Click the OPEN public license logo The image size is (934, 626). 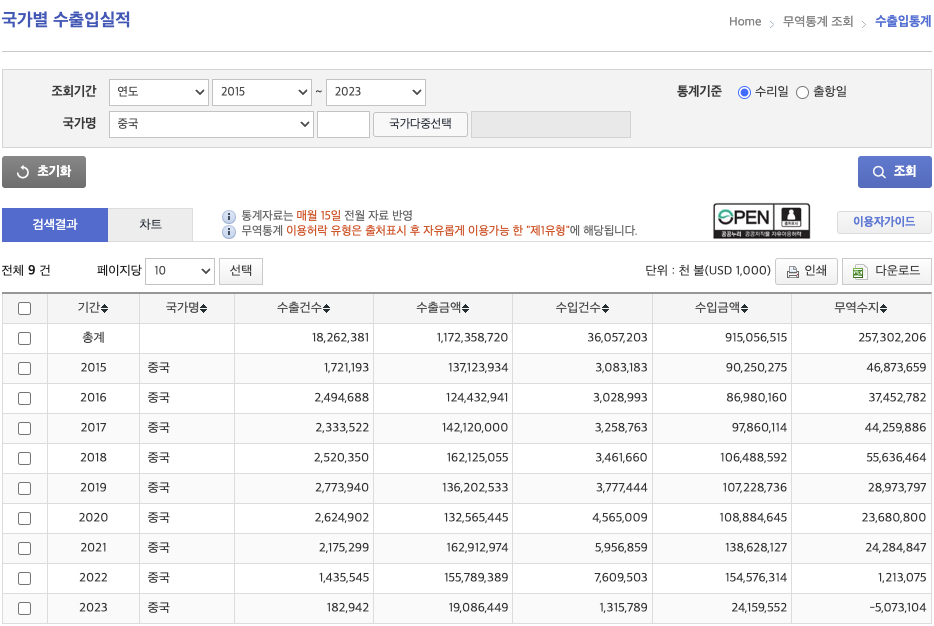pos(762,221)
